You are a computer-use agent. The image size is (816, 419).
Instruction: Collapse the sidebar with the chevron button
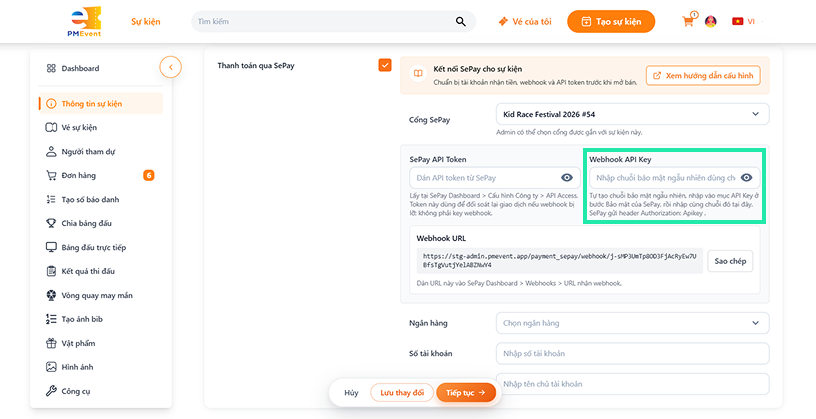(170, 67)
